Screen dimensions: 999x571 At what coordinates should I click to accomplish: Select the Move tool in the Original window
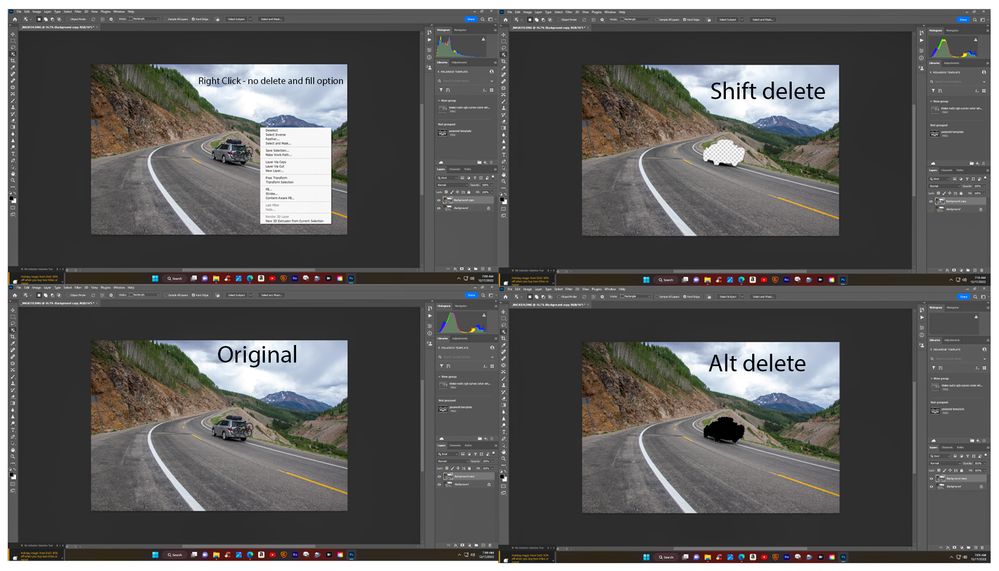pos(13,311)
